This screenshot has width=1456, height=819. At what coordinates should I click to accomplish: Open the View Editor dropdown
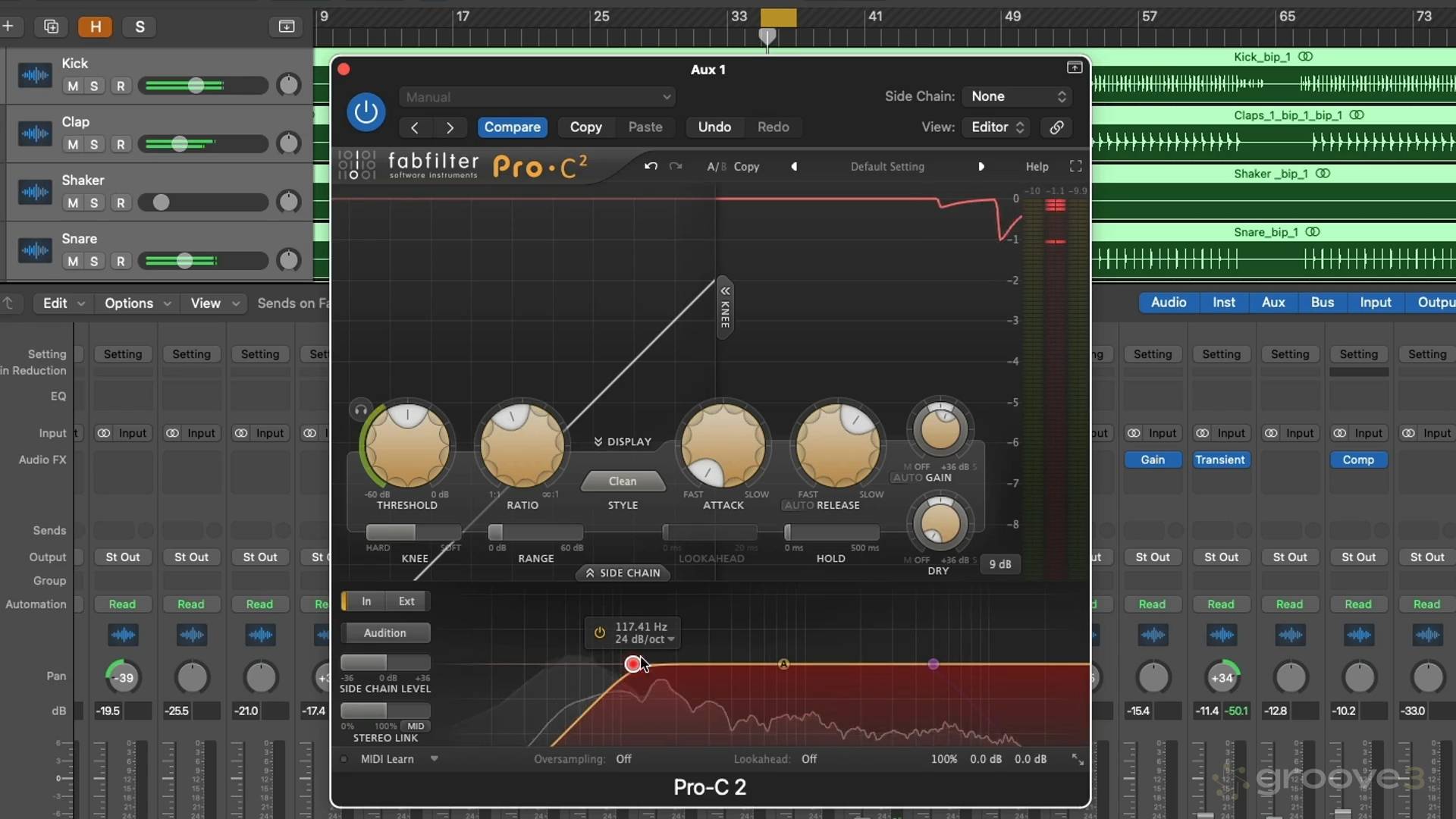[997, 127]
